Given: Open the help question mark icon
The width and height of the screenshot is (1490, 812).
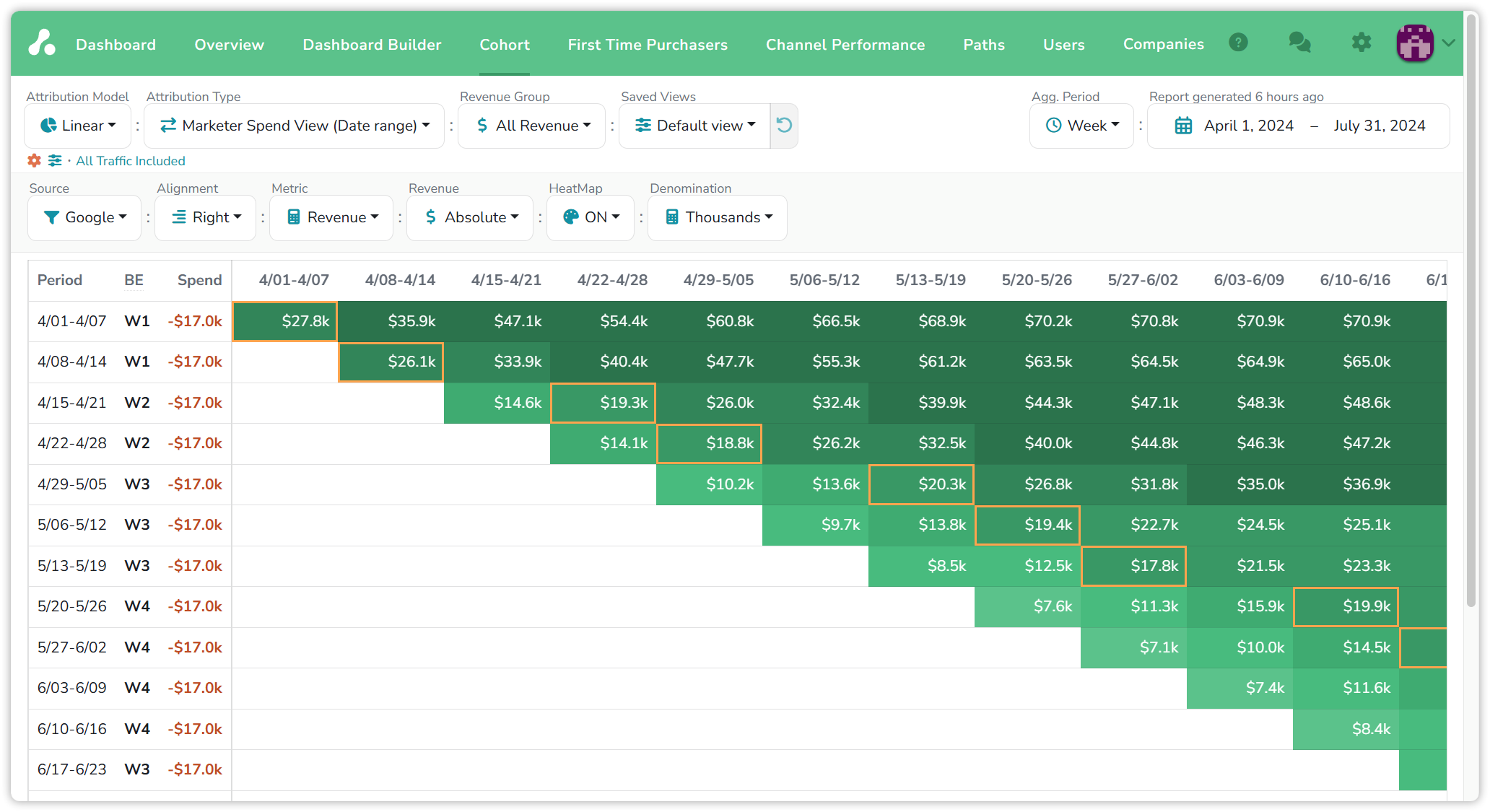Looking at the screenshot, I should point(1238,43).
